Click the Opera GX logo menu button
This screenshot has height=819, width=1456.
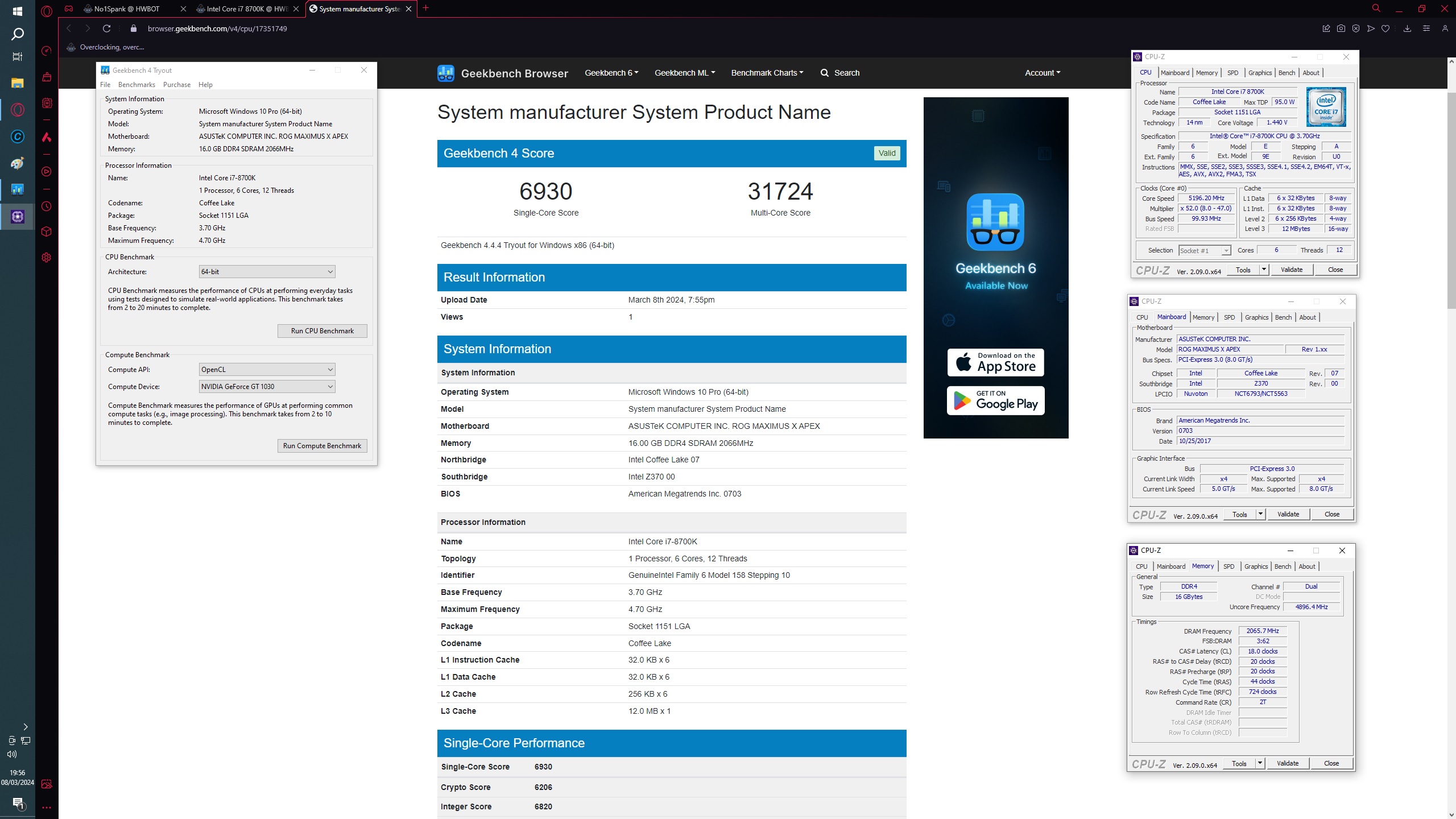(x=47, y=10)
